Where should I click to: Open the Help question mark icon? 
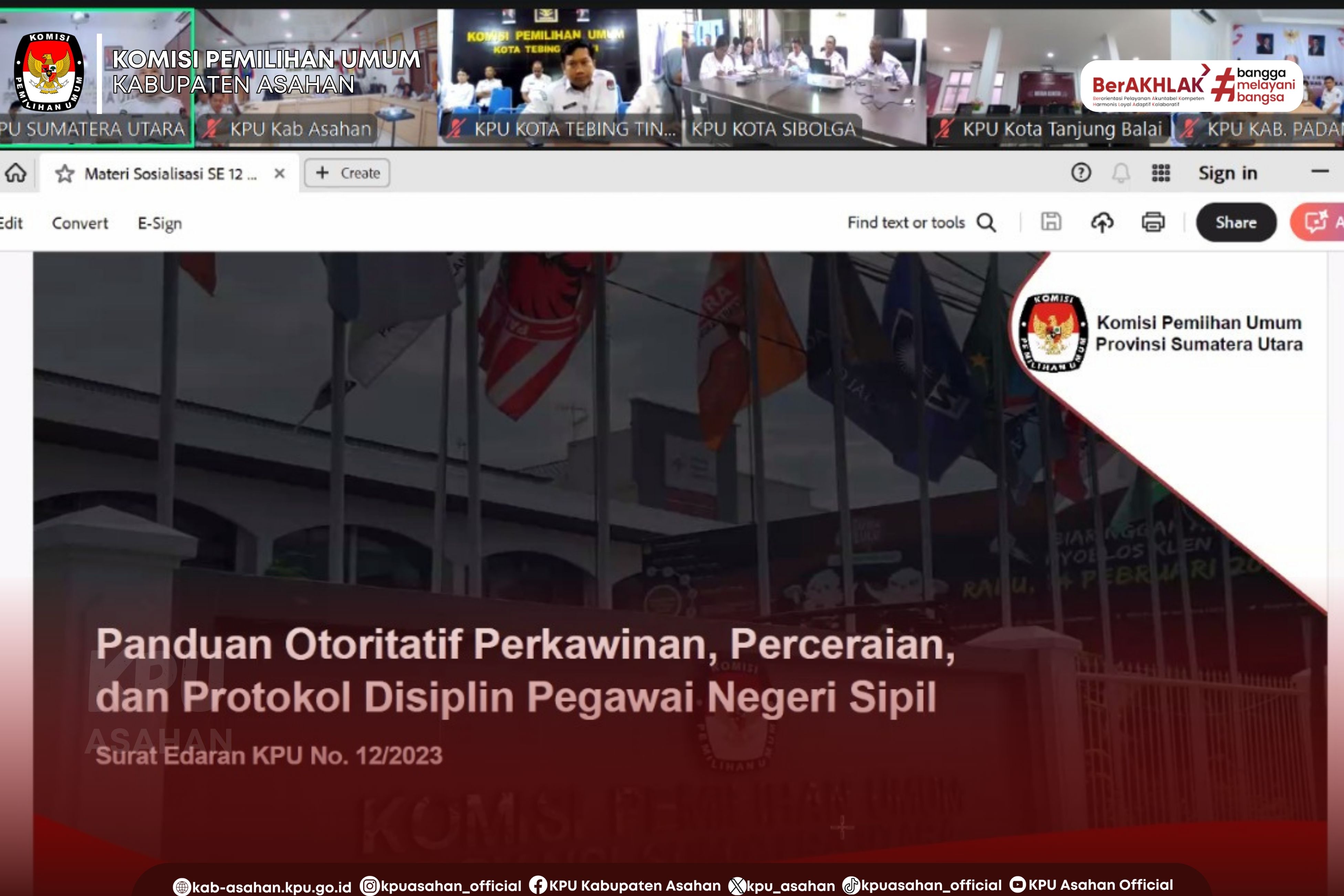point(1081,172)
